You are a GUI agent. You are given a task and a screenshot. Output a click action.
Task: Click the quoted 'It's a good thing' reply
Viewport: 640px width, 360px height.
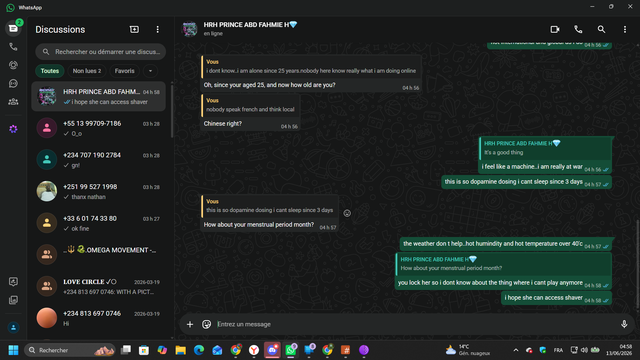pos(545,148)
